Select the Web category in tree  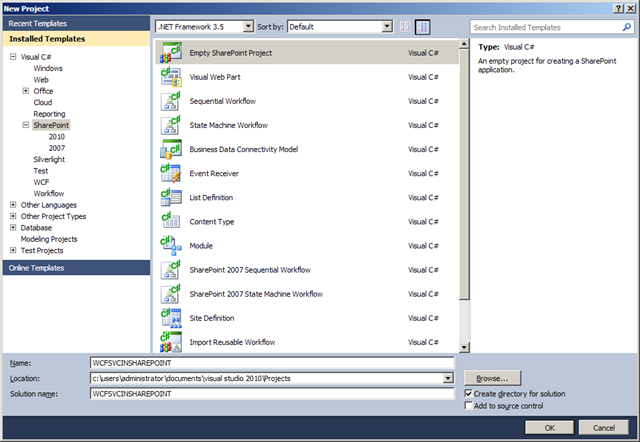[x=41, y=80]
